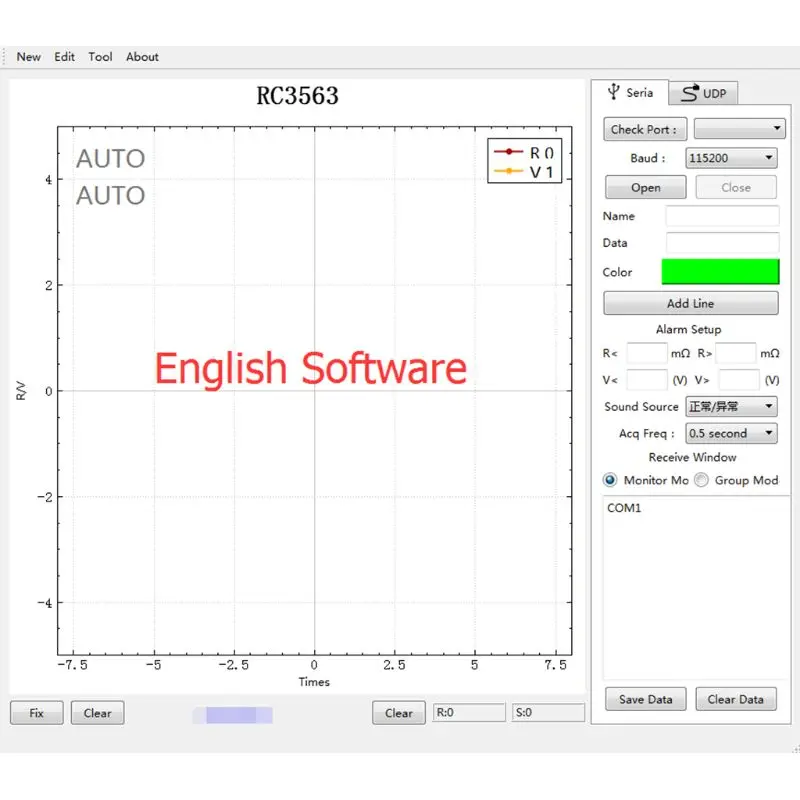Click the Save Data button
This screenshot has width=800, height=800.
pos(645,699)
